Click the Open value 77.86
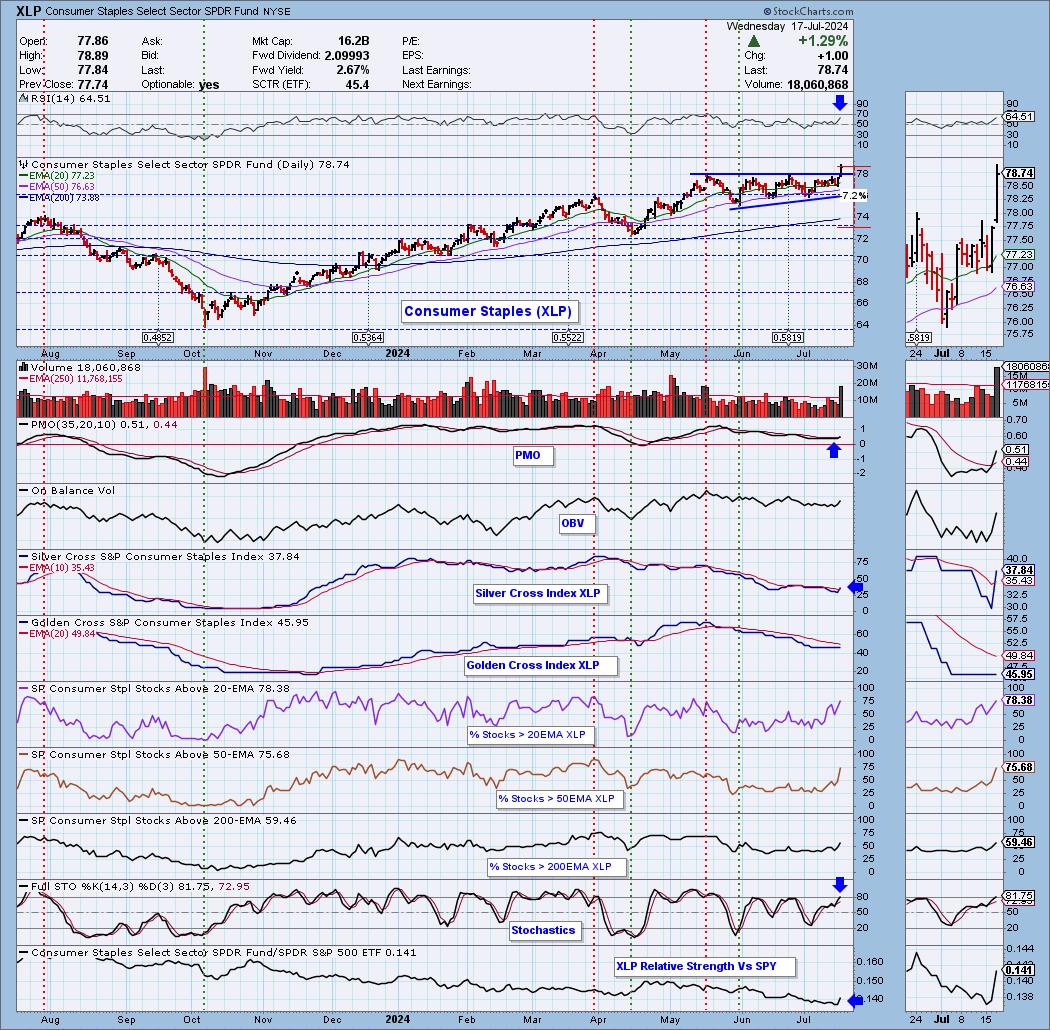Viewport: 1050px width, 1030px height. 92,41
